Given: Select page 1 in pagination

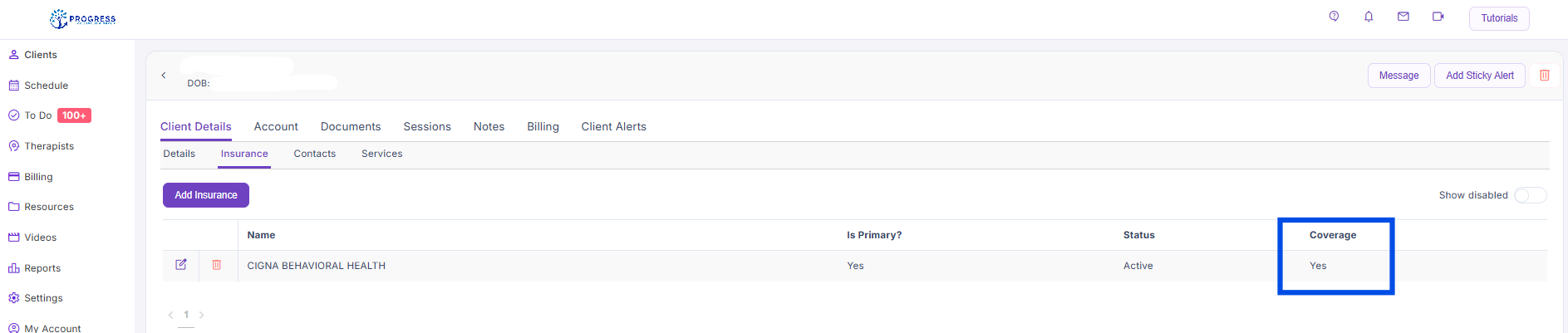Looking at the screenshot, I should (186, 315).
